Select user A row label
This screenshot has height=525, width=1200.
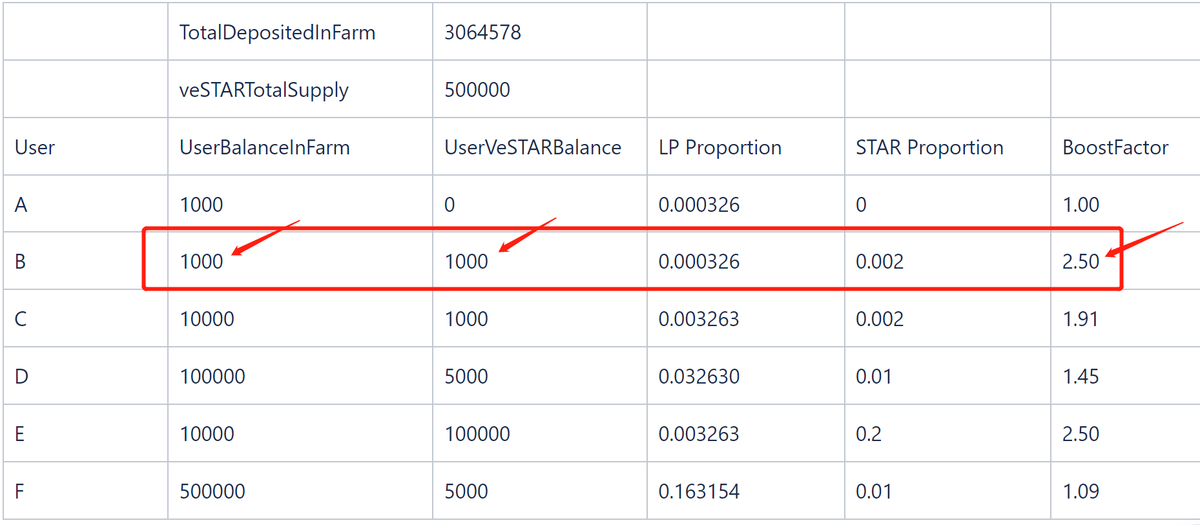[22, 205]
